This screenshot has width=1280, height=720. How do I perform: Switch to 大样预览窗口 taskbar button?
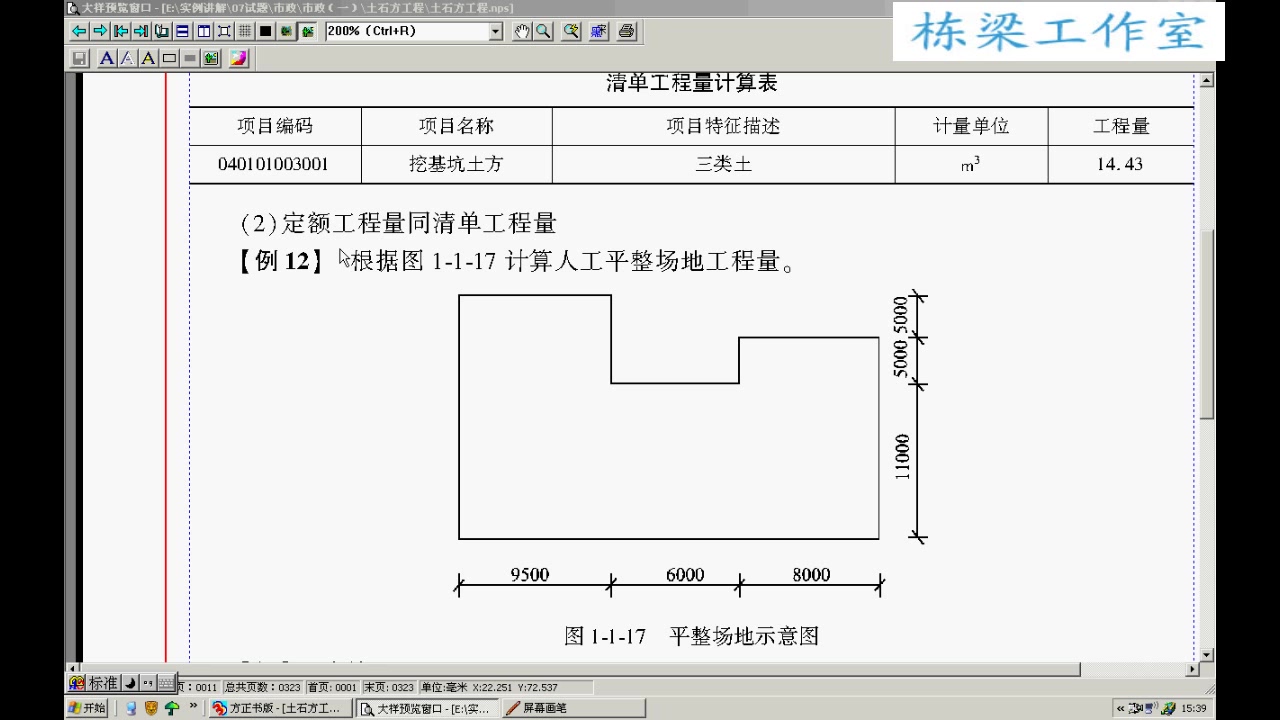(x=427, y=709)
